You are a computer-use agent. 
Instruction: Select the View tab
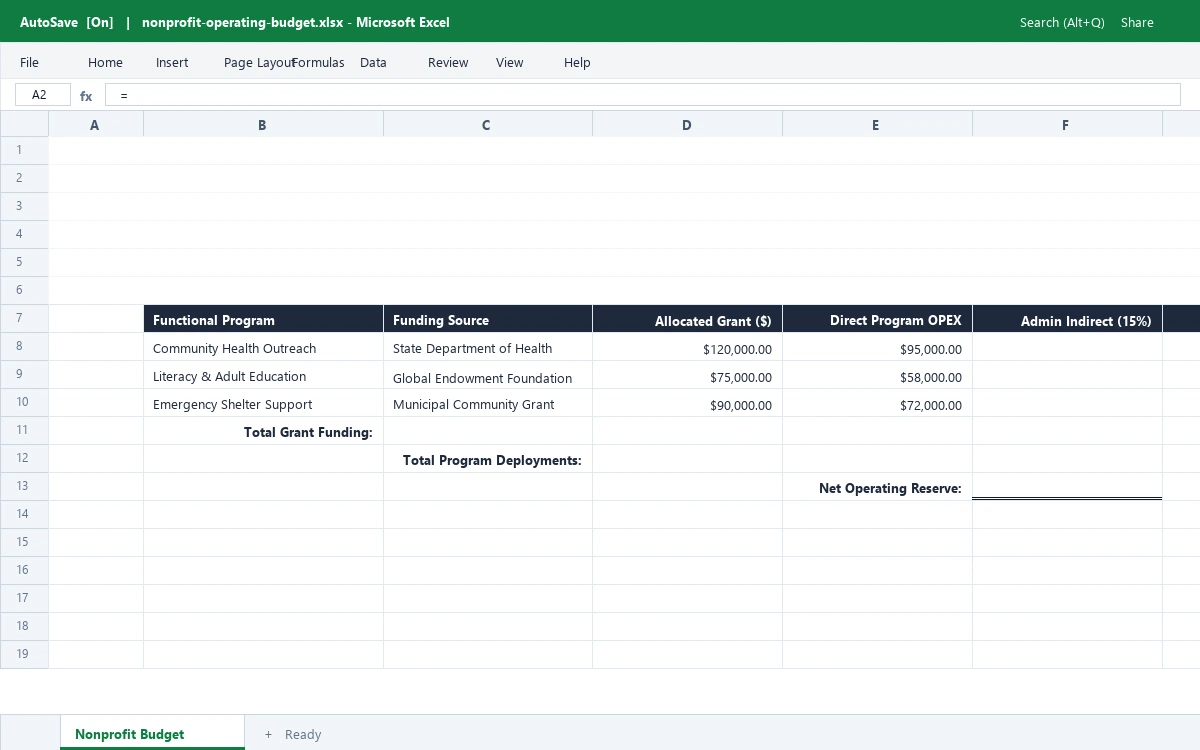point(509,62)
